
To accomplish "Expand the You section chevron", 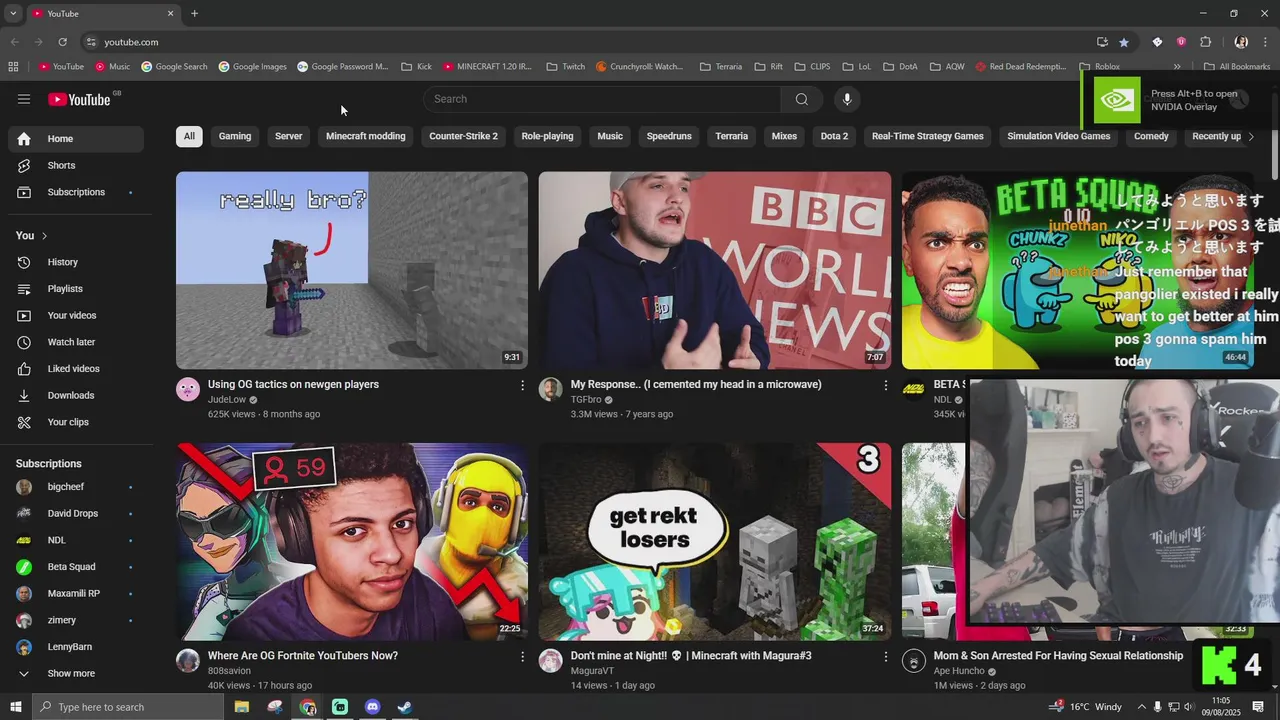I will pos(44,236).
